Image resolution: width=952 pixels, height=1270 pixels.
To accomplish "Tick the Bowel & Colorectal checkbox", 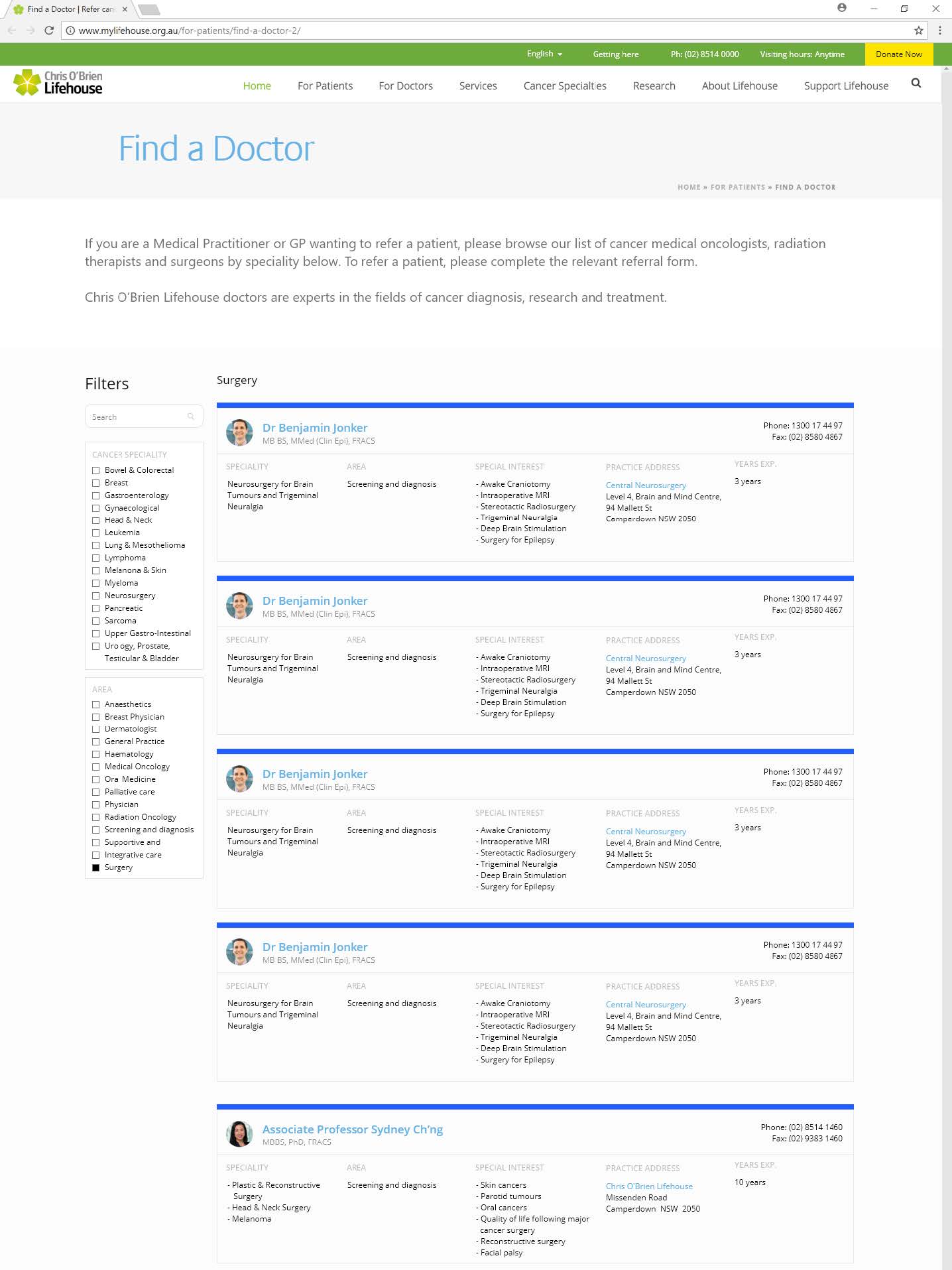I will pos(95,470).
